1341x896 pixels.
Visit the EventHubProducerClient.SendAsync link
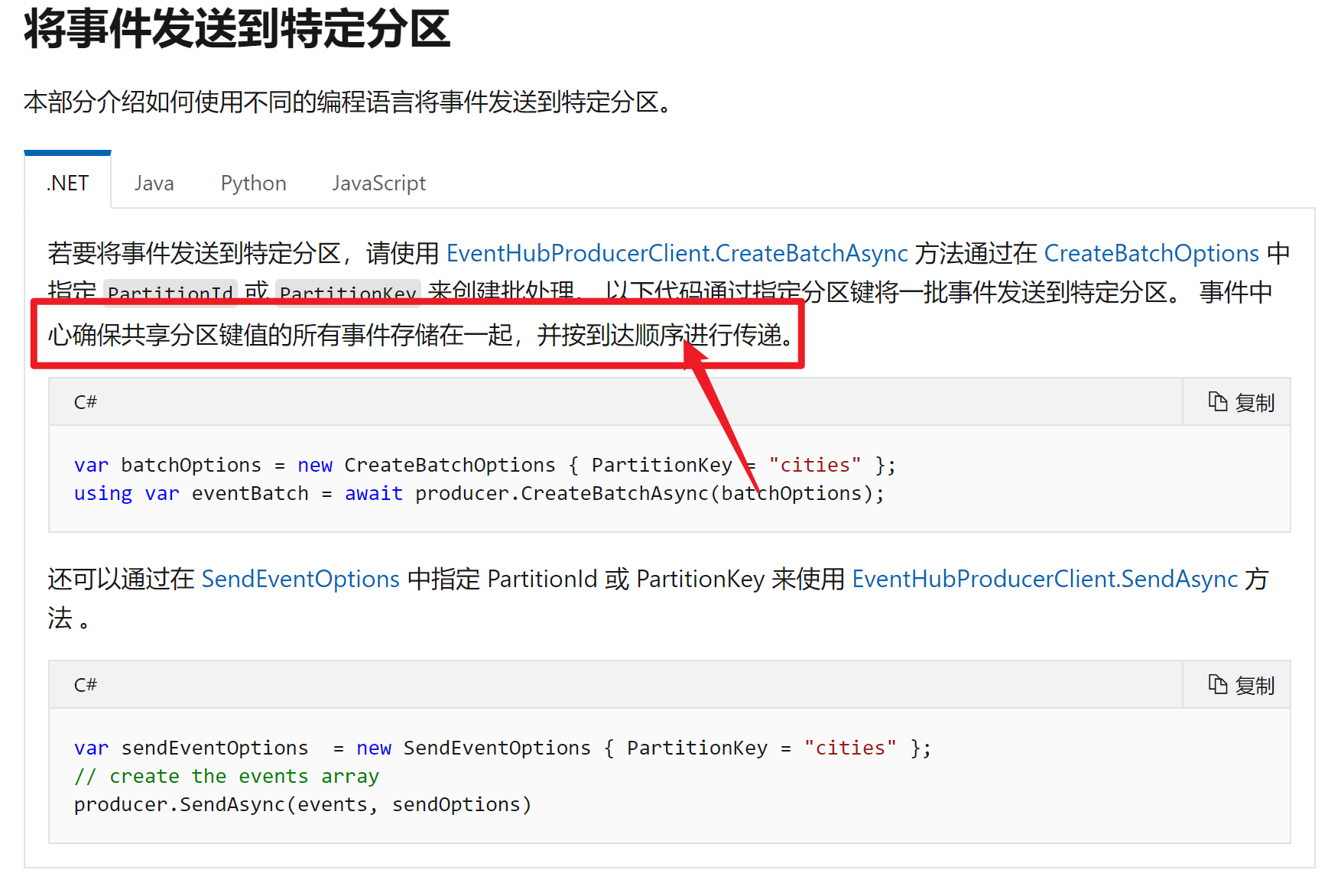[x=1044, y=579]
